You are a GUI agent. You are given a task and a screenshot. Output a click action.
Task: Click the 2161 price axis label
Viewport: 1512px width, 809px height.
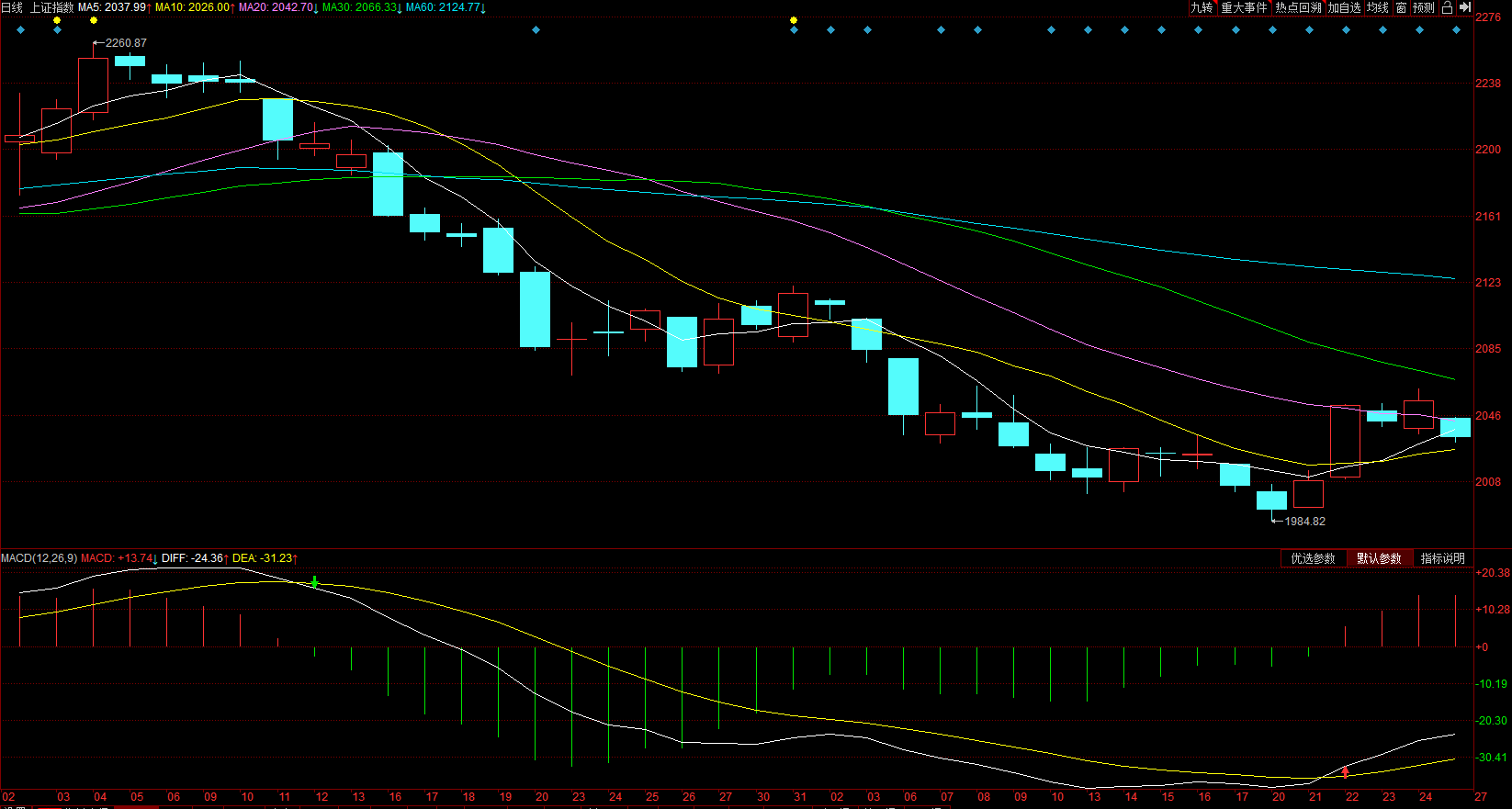point(1488,217)
